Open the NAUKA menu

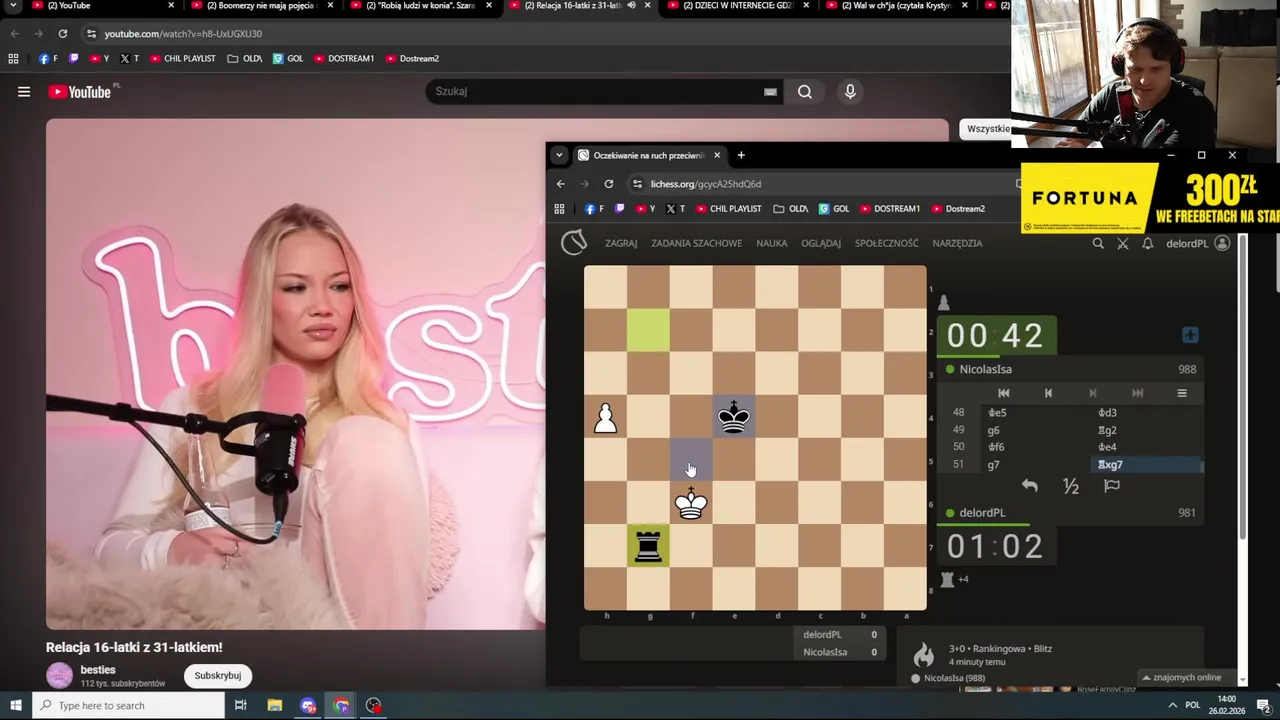coord(771,243)
